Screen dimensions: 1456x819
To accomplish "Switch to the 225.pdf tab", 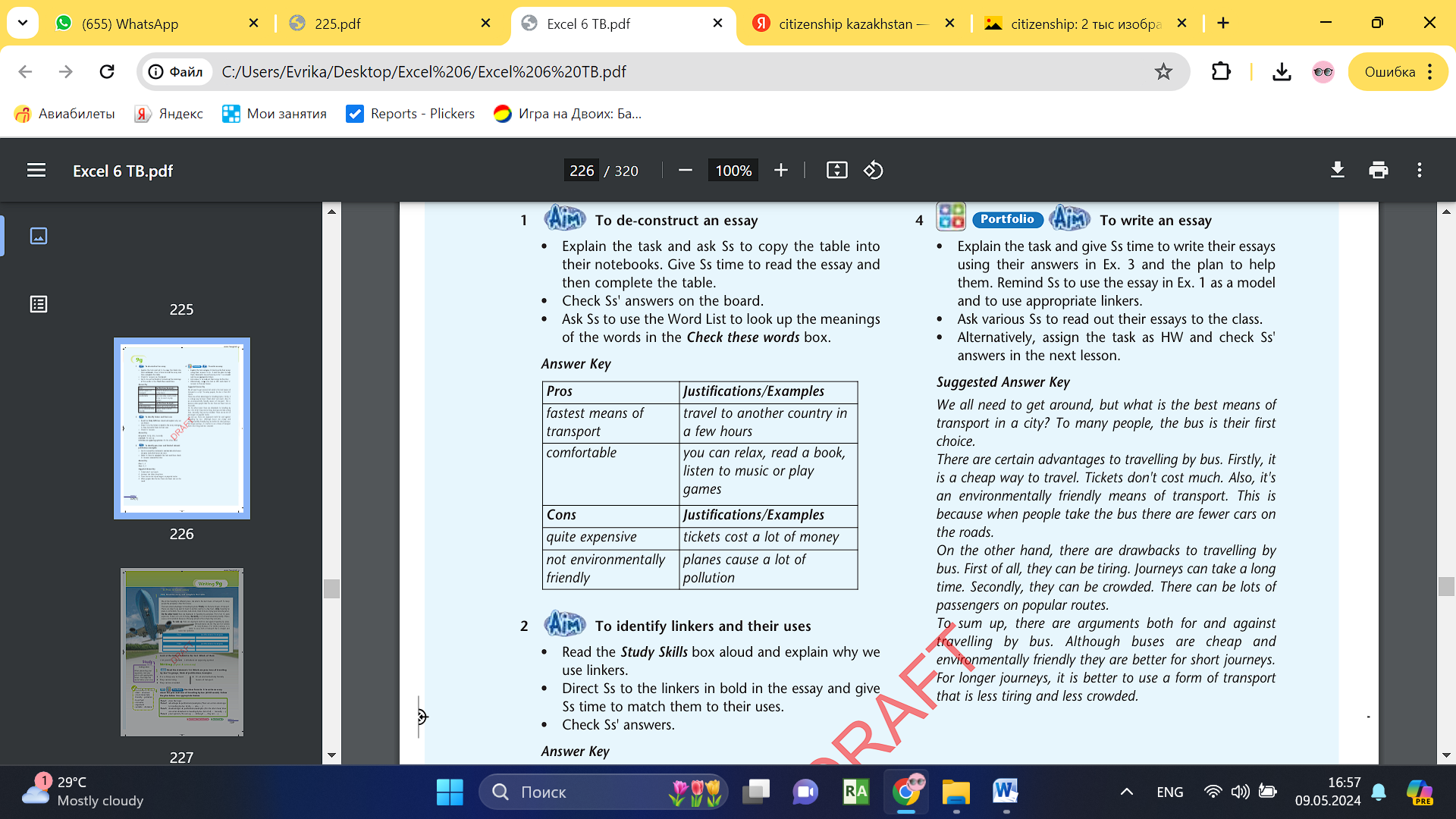I will click(337, 24).
